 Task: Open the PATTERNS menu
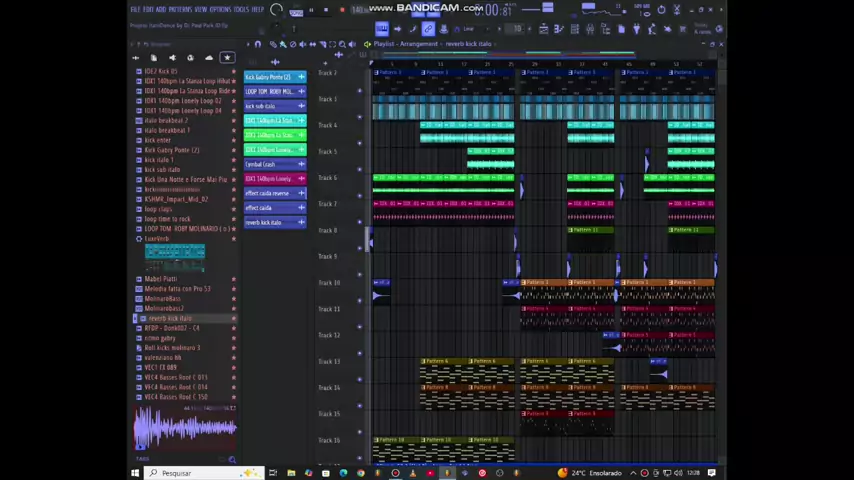coord(180,9)
